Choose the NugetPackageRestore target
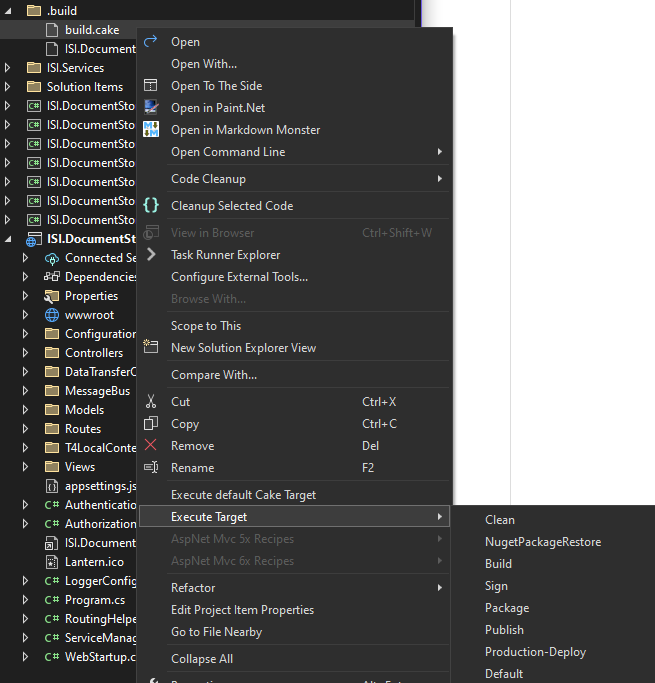The height and width of the screenshot is (683, 655). point(542,542)
